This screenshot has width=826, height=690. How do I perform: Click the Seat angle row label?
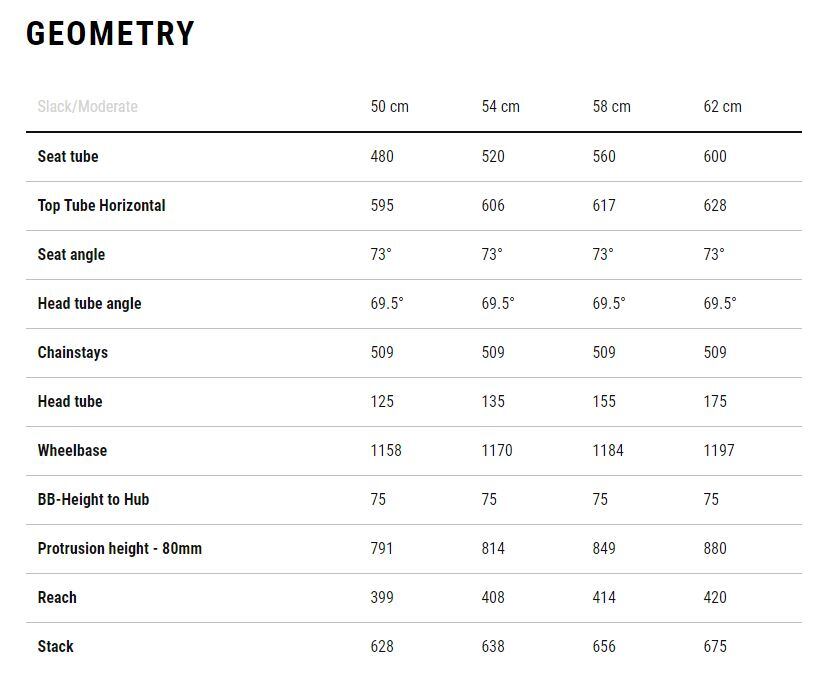coord(71,255)
